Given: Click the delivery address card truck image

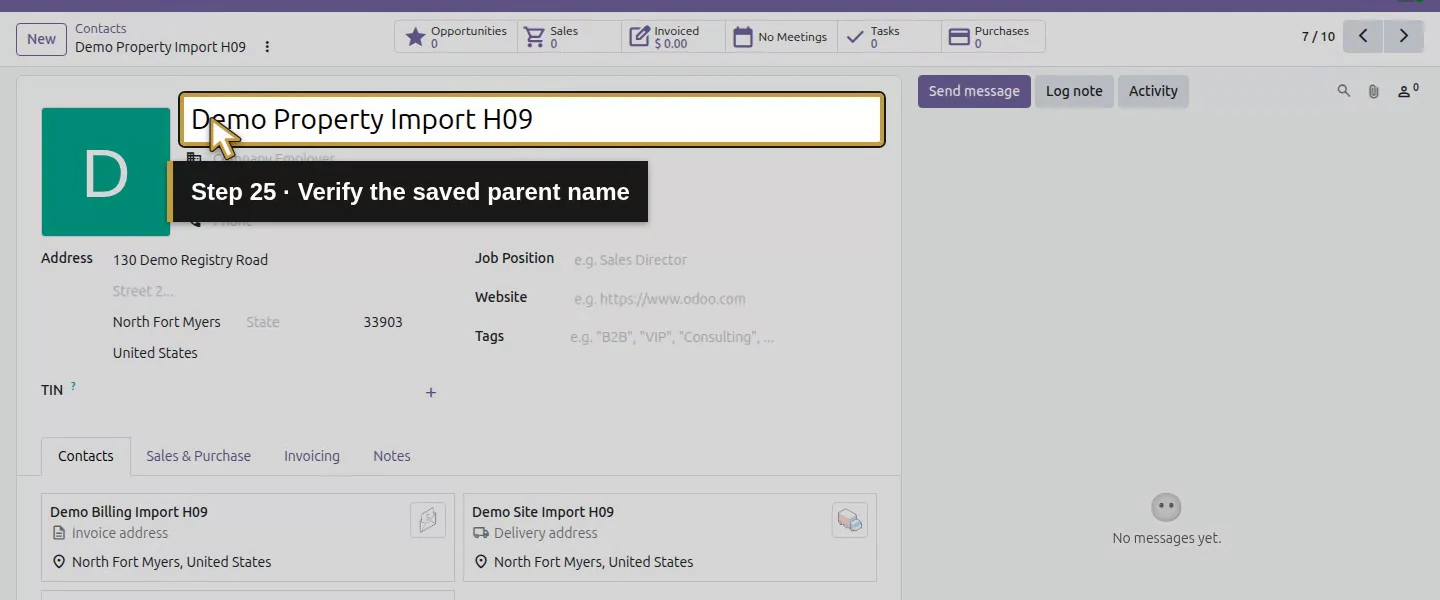Looking at the screenshot, I should [x=850, y=520].
